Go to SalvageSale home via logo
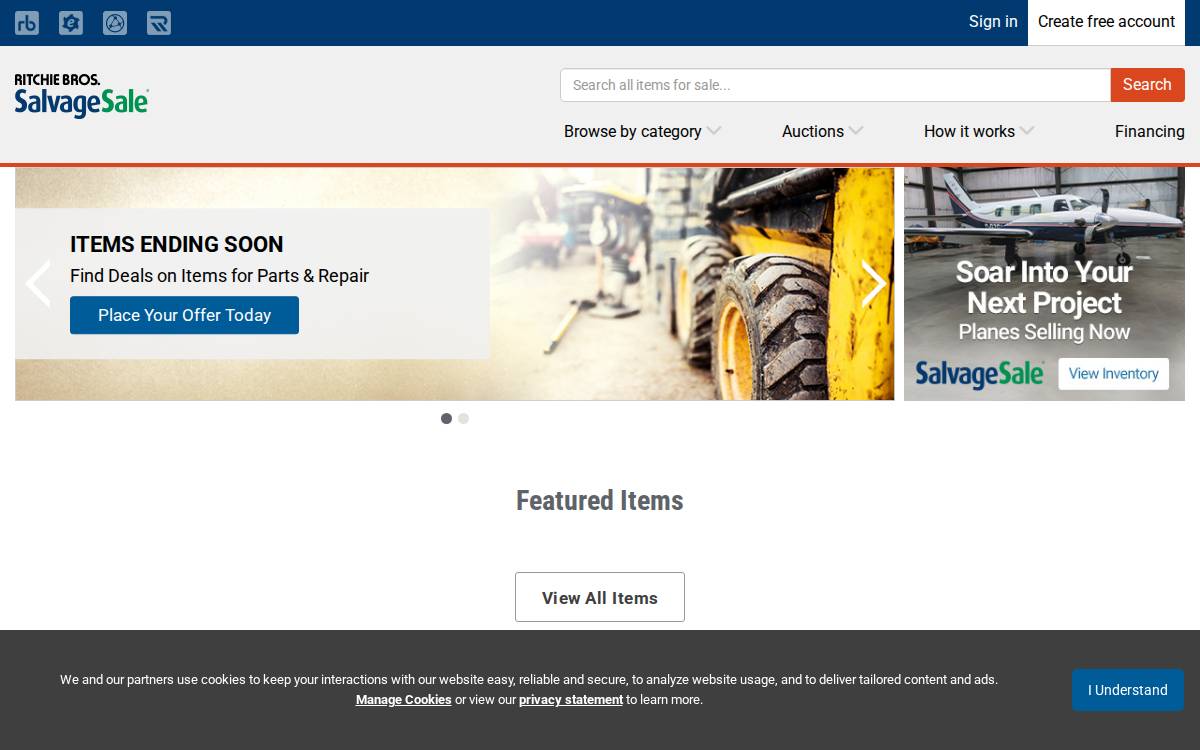1200x750 pixels. 82,96
